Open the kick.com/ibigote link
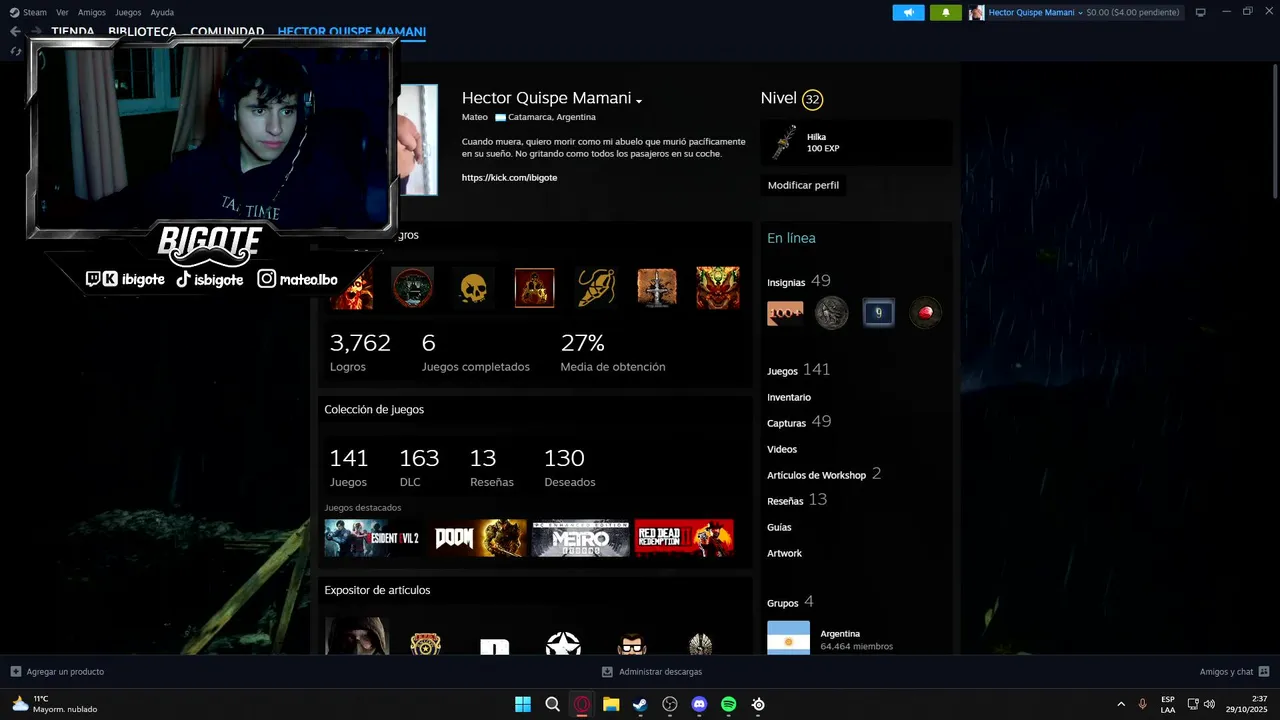This screenshot has width=1280, height=720. [509, 177]
